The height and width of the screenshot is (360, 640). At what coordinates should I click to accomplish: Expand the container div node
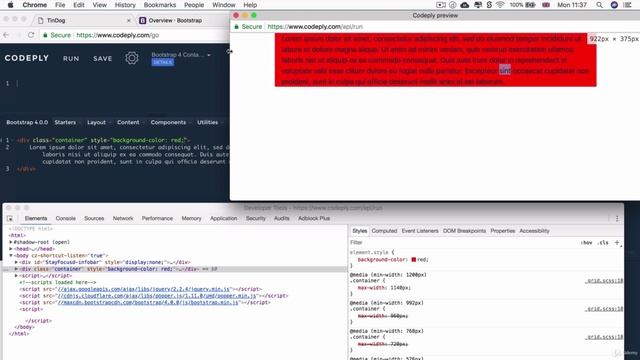[x=16, y=269]
